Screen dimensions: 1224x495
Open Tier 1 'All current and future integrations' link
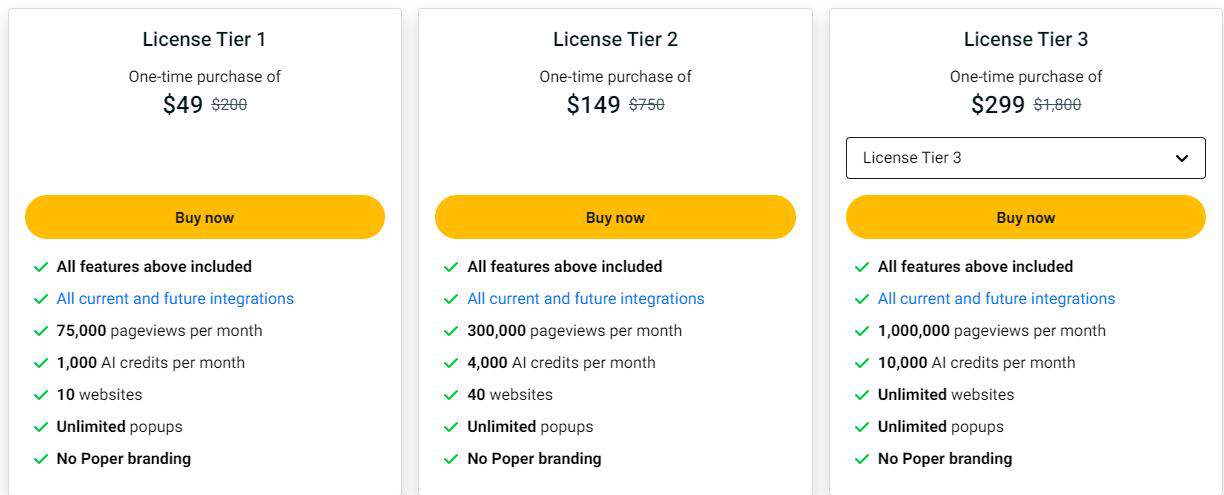[175, 299]
